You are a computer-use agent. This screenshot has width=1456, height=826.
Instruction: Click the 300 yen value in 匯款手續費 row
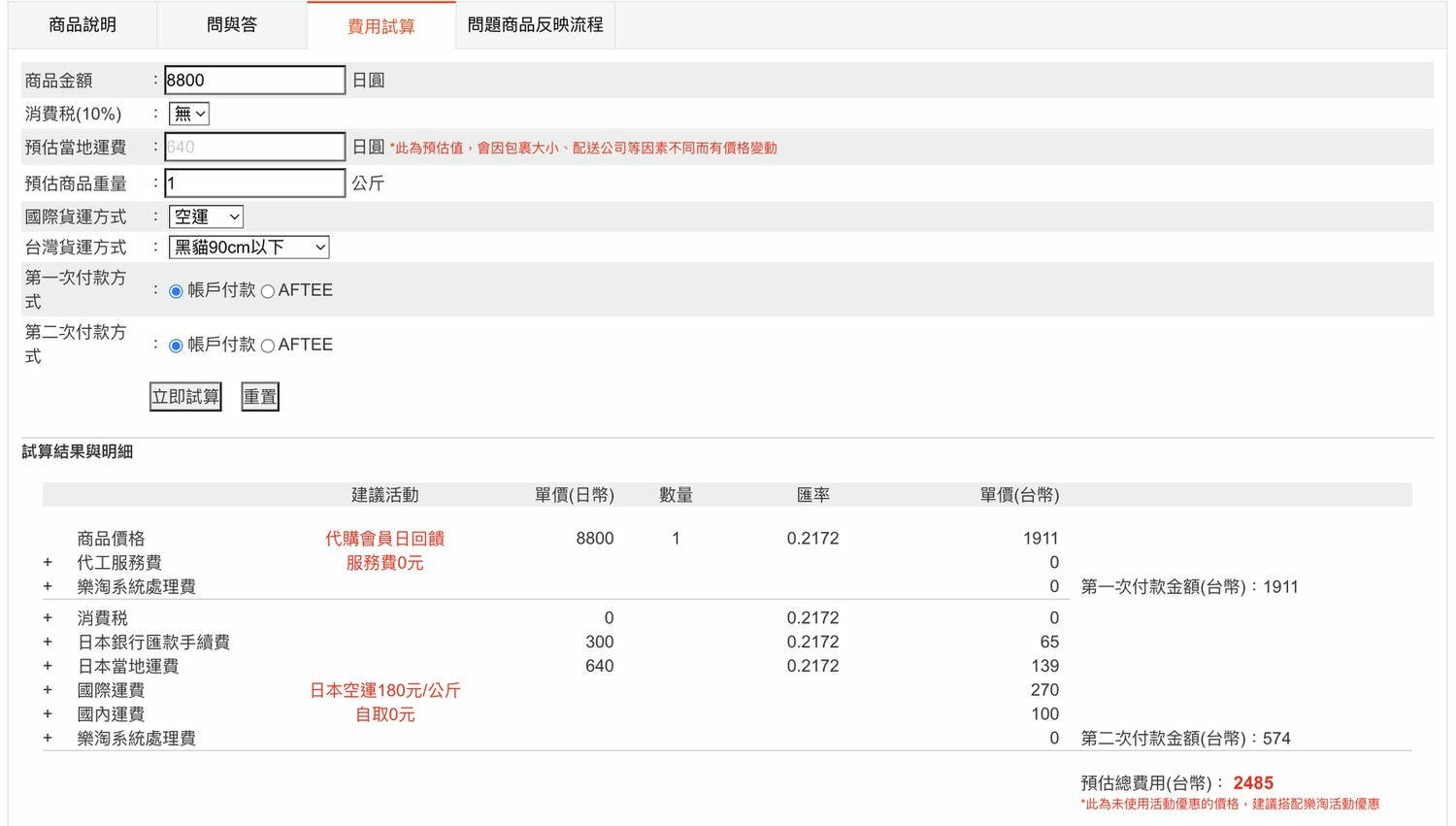(600, 643)
